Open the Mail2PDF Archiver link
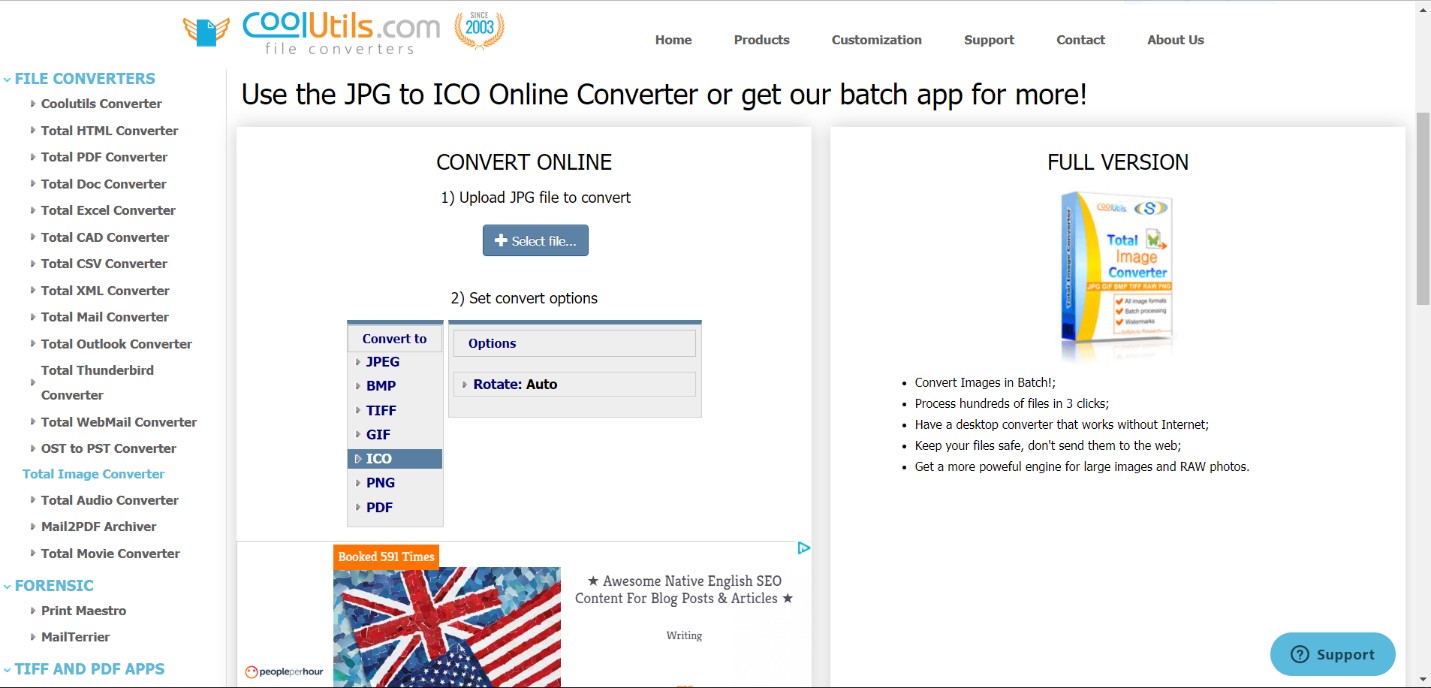Viewport: 1431px width, 688px height. [99, 527]
